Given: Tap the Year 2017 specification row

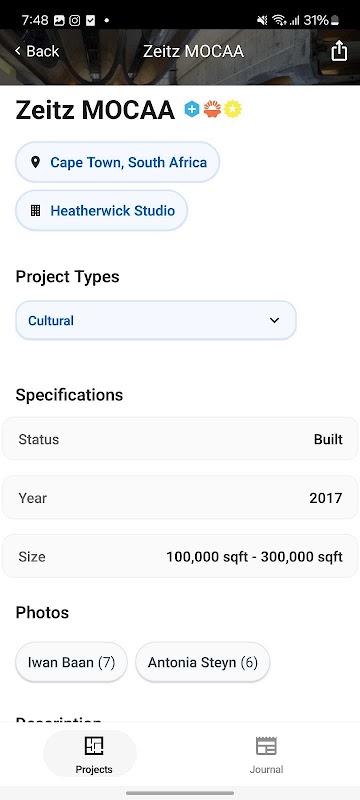Looking at the screenshot, I should pyautogui.click(x=180, y=497).
